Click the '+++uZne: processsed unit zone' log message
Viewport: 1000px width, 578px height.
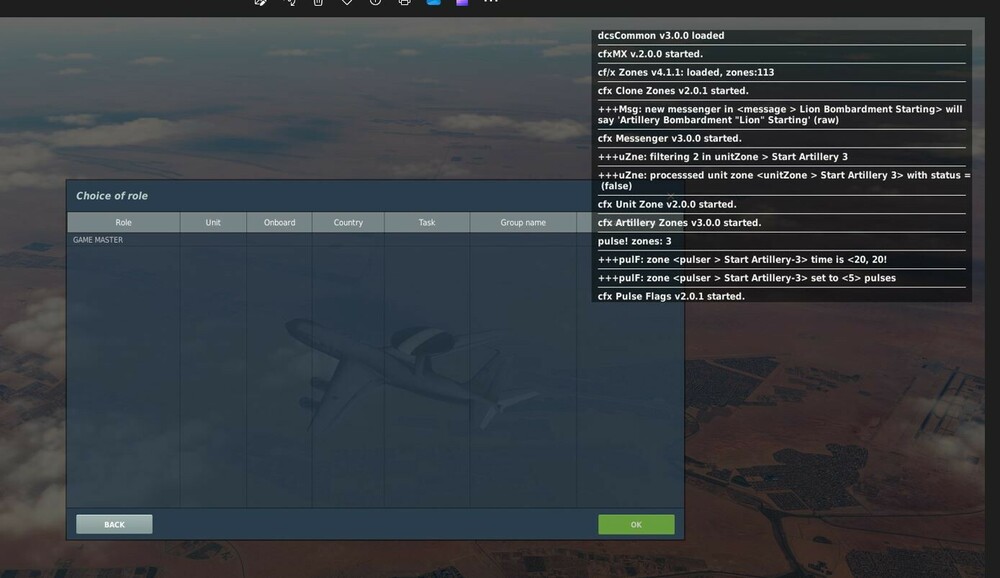tap(784, 181)
